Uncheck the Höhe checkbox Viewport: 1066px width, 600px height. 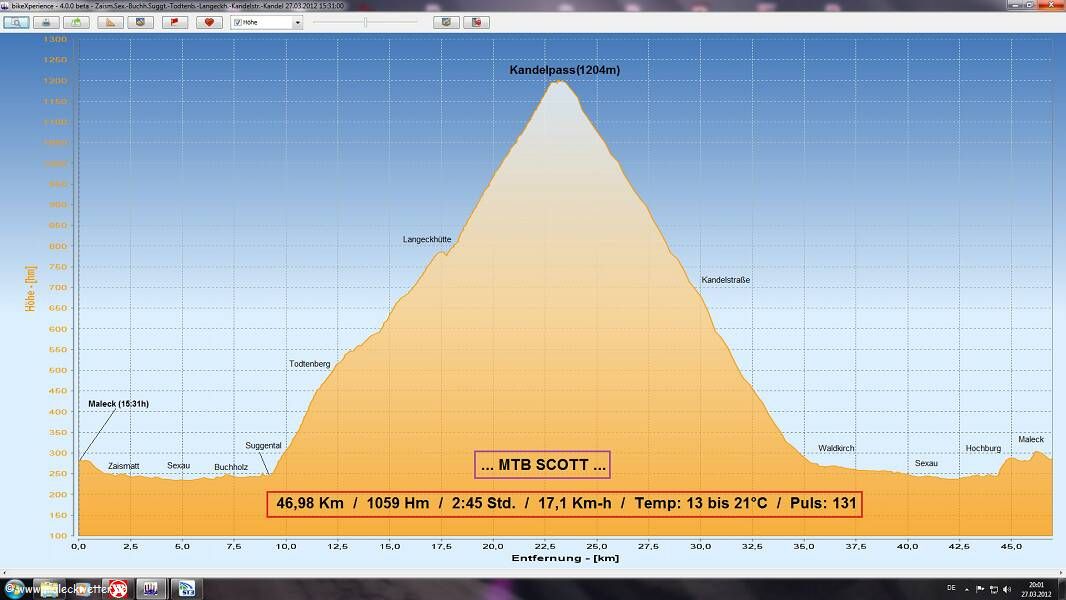click(x=237, y=22)
